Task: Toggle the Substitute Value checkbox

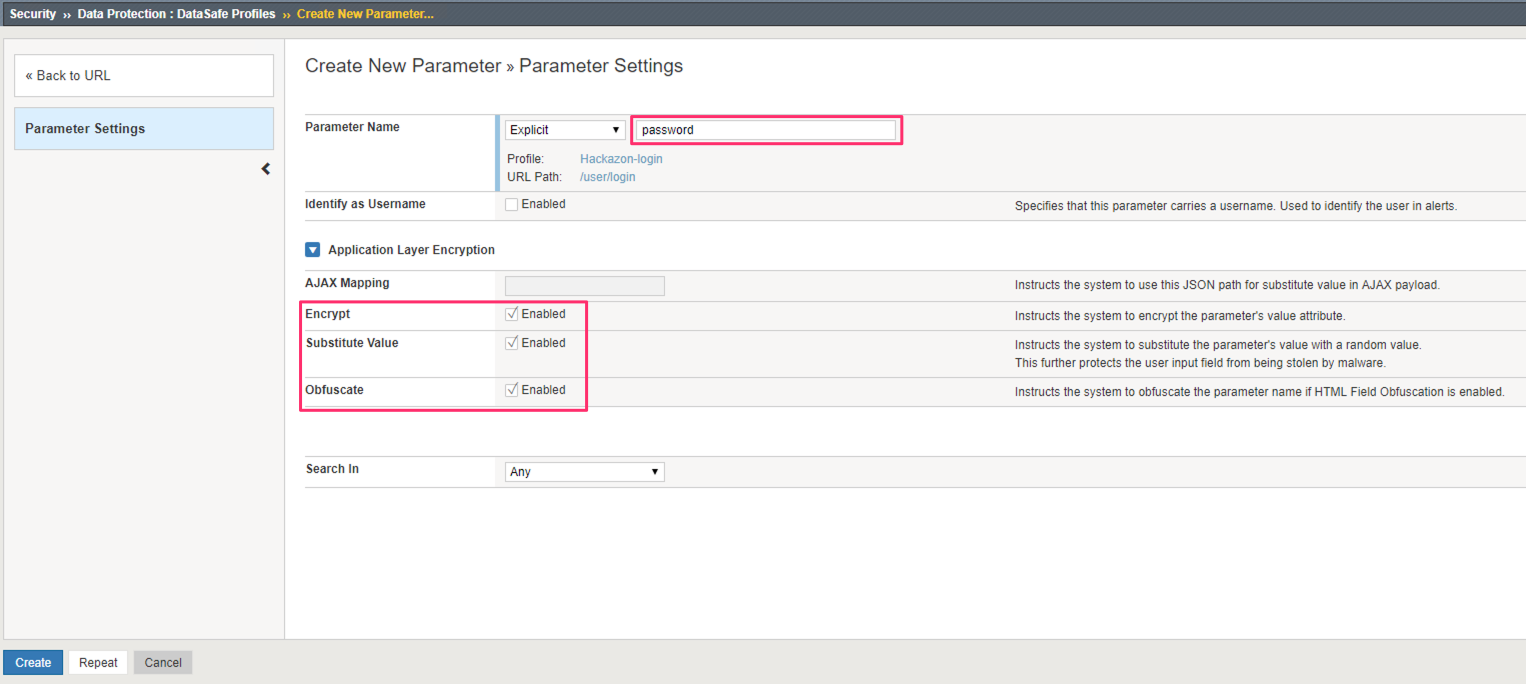Action: click(x=512, y=343)
